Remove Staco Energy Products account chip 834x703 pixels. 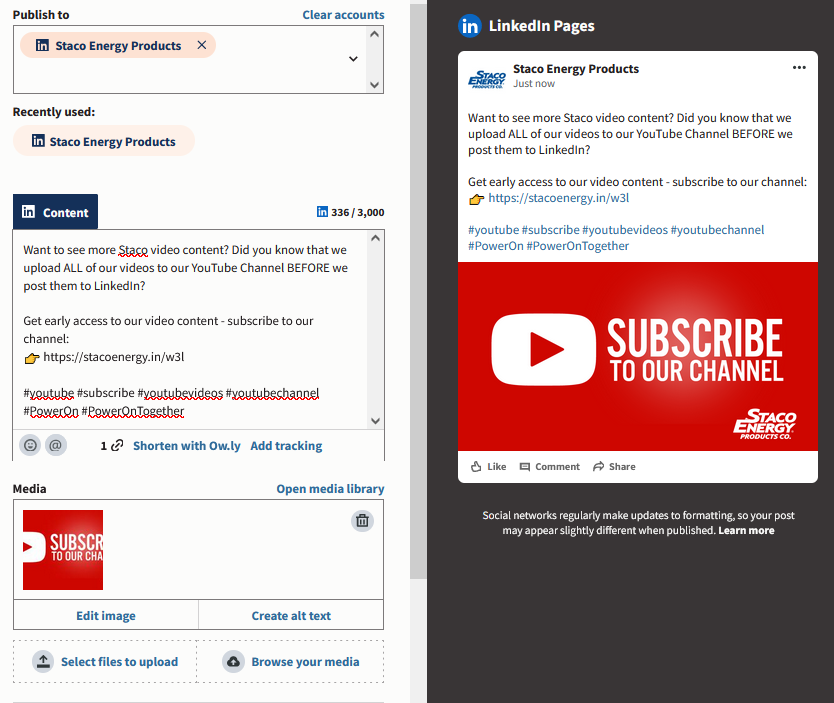[x=202, y=45]
